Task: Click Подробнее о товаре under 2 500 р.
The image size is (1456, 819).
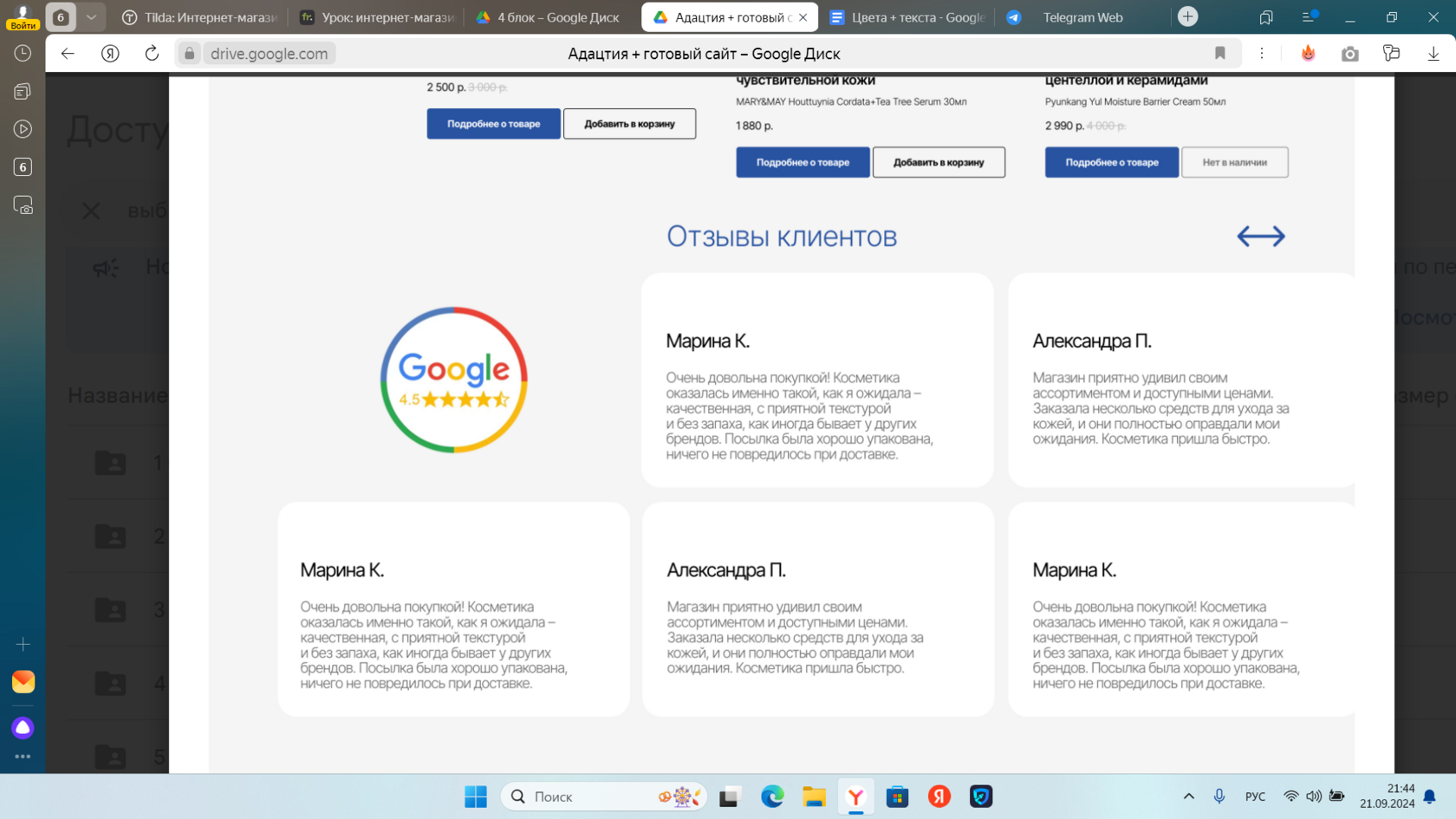Action: click(494, 124)
